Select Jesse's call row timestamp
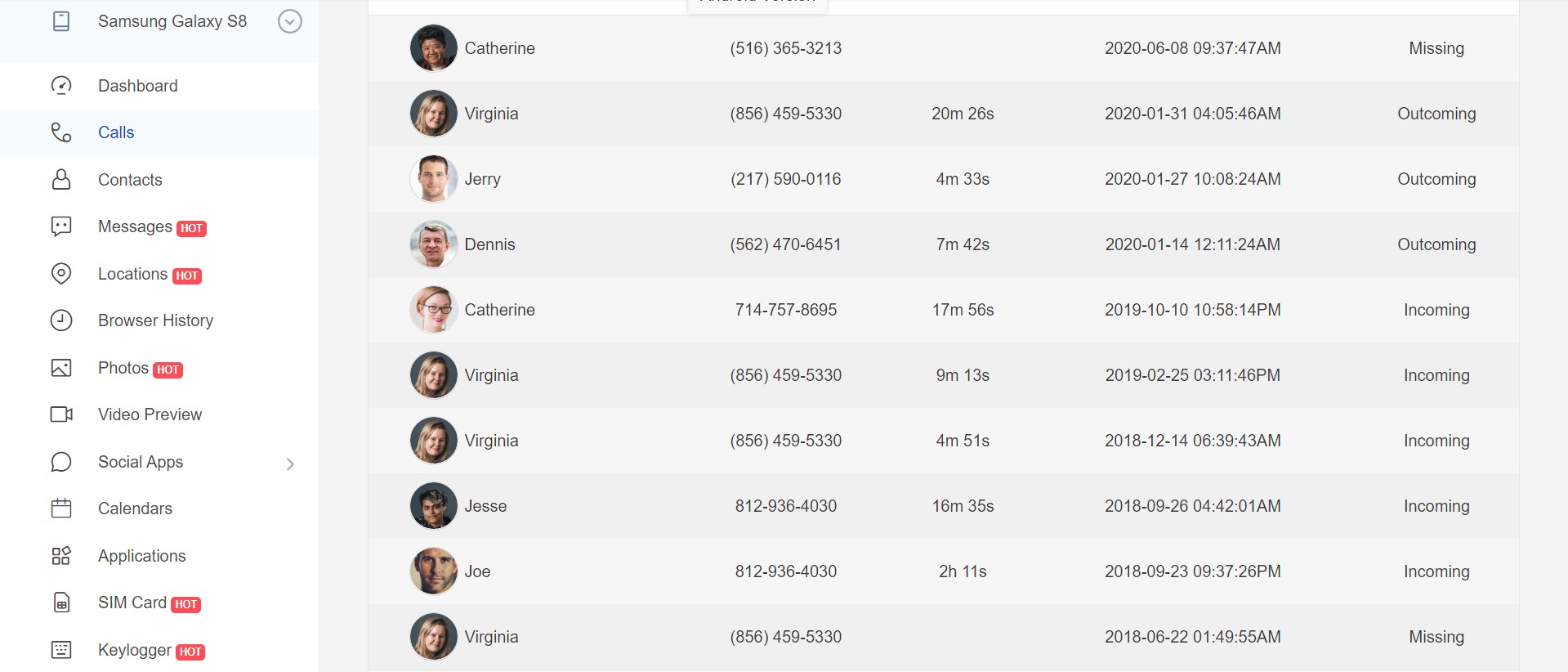The image size is (1568, 672). pos(1192,506)
